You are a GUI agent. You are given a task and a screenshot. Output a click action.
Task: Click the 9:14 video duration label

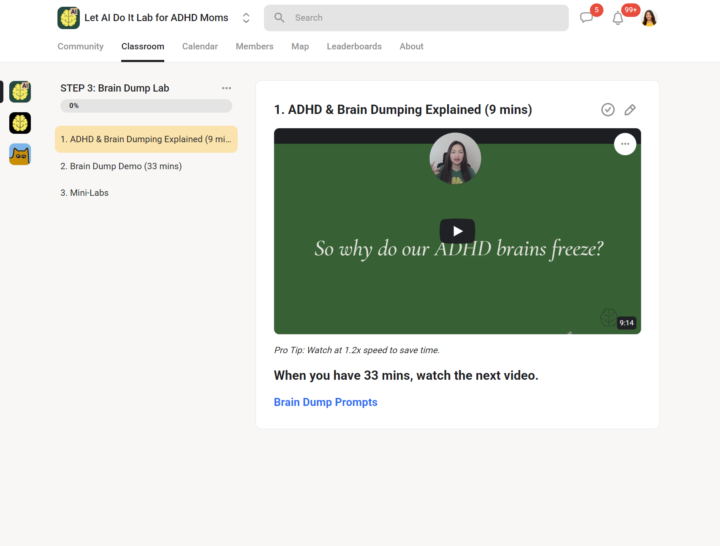(x=626, y=323)
